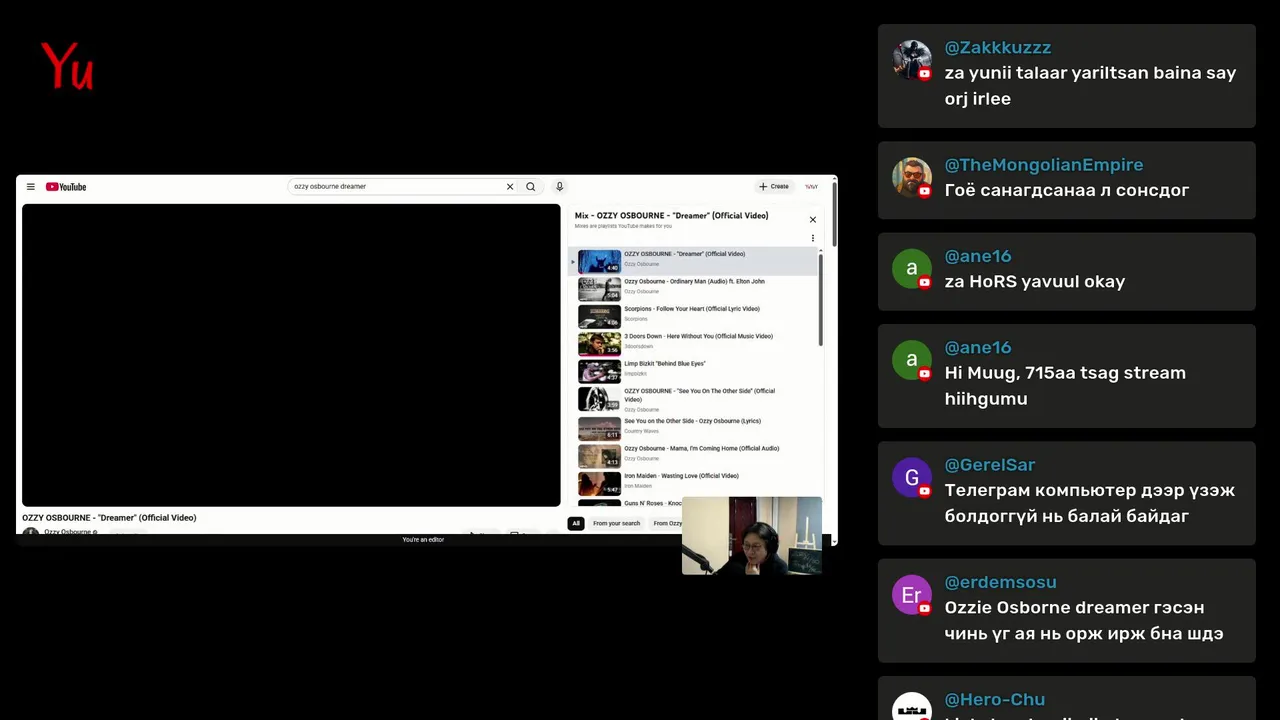
Task: Select the All filter chip
Action: [x=576, y=523]
